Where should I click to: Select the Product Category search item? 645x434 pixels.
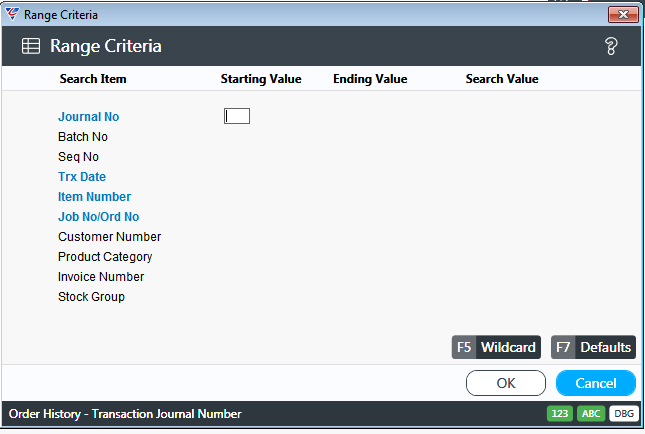coord(105,257)
